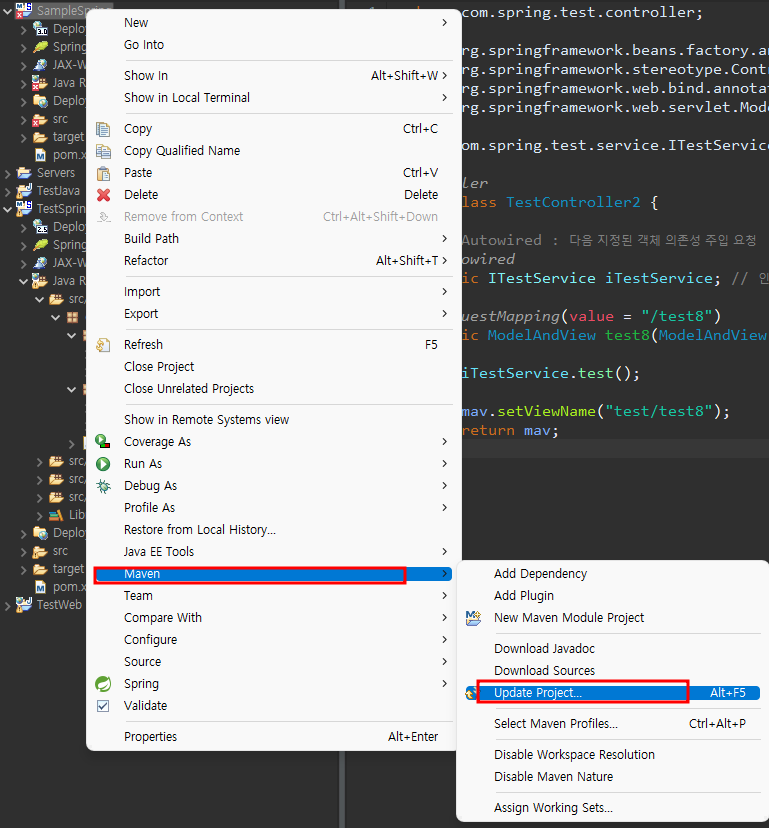Click target folder icon under SampleSpring
The image size is (769, 828).
point(40,137)
